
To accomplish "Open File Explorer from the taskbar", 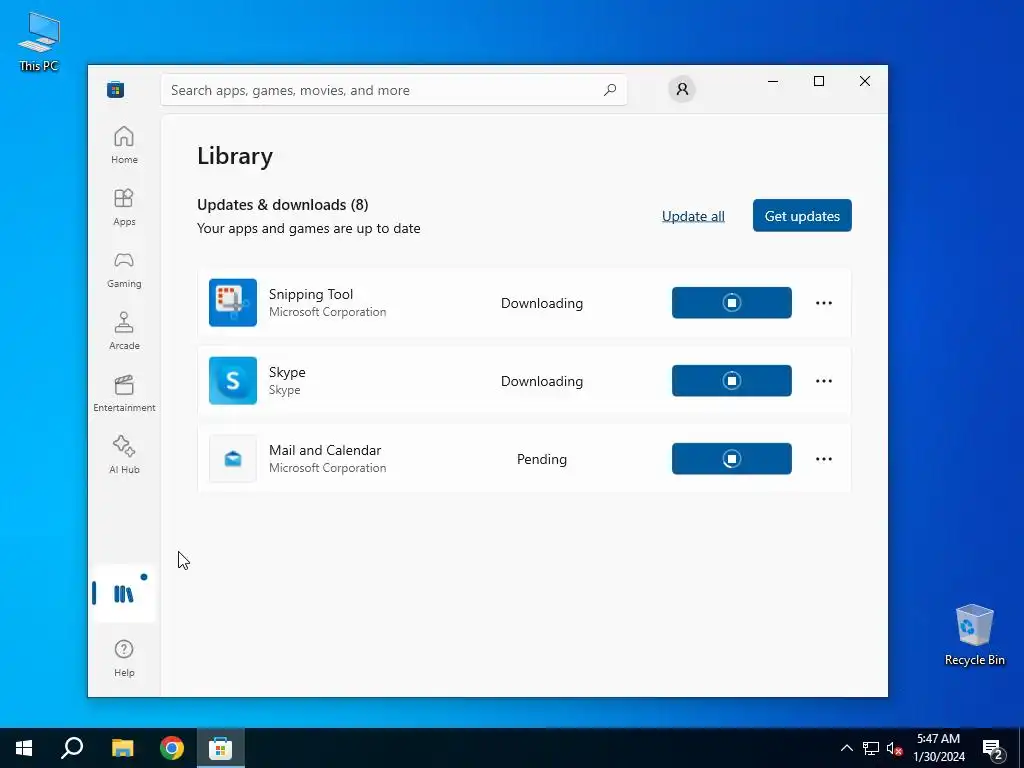I will 122,748.
